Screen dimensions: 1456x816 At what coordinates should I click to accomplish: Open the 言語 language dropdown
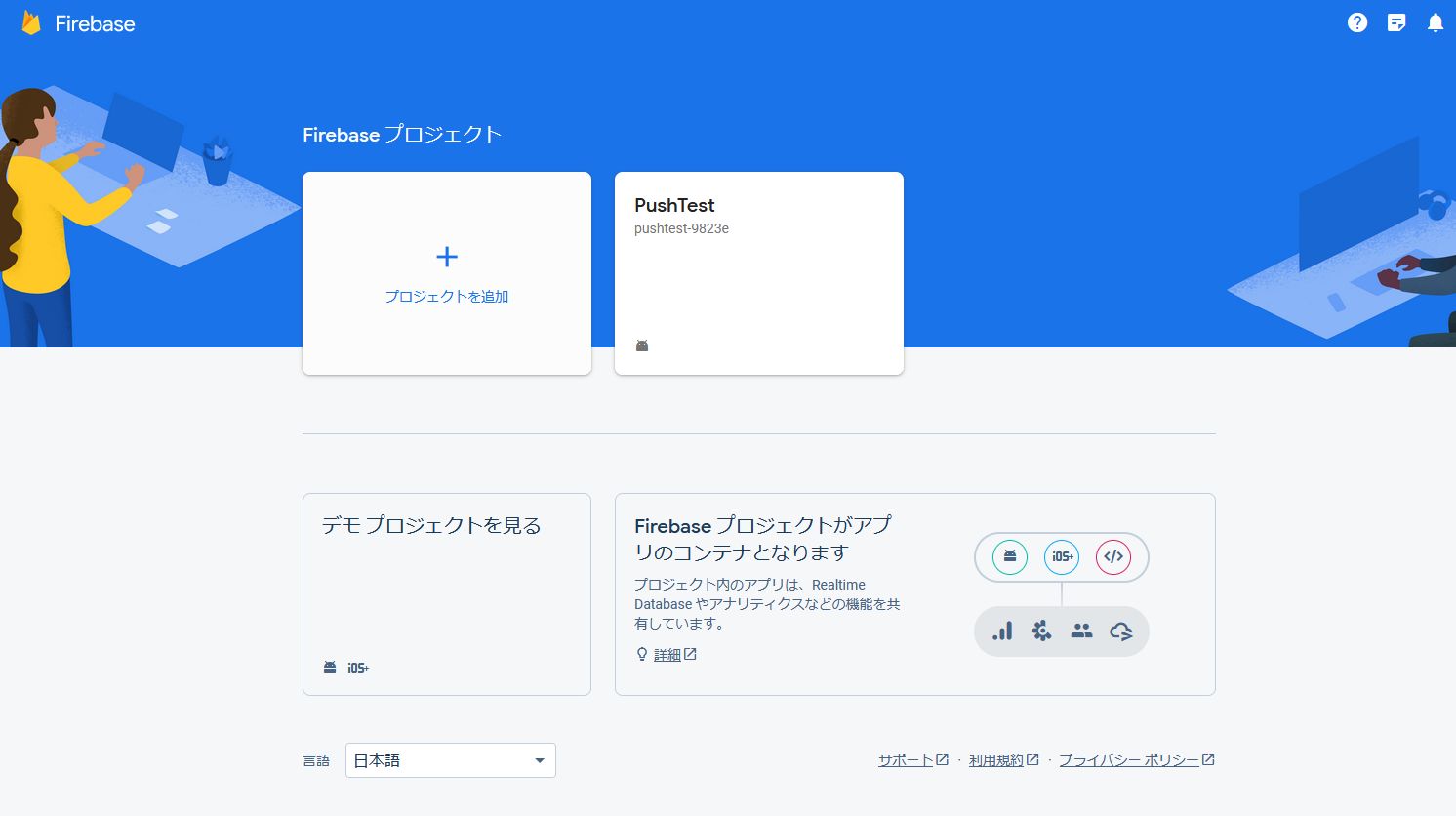coord(451,760)
